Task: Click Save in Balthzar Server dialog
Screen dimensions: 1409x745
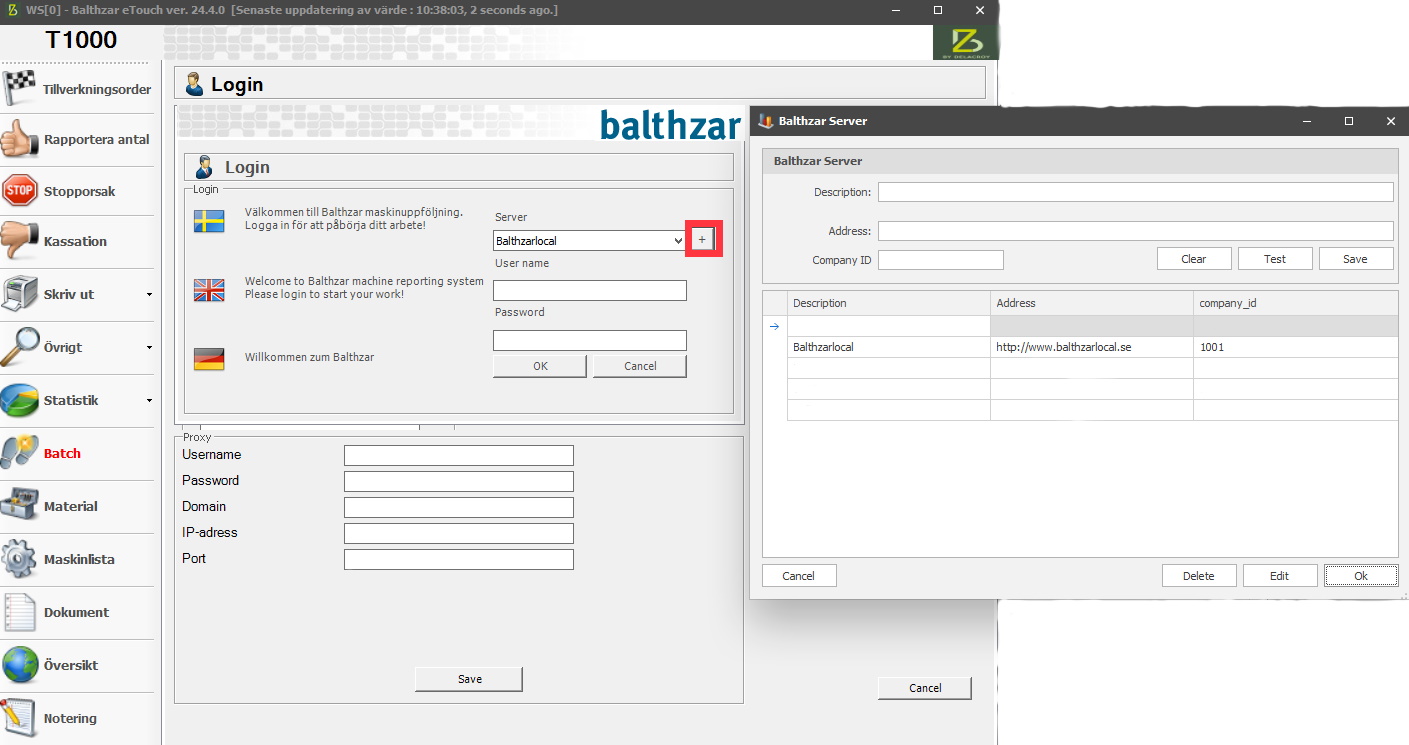Action: click(1356, 258)
